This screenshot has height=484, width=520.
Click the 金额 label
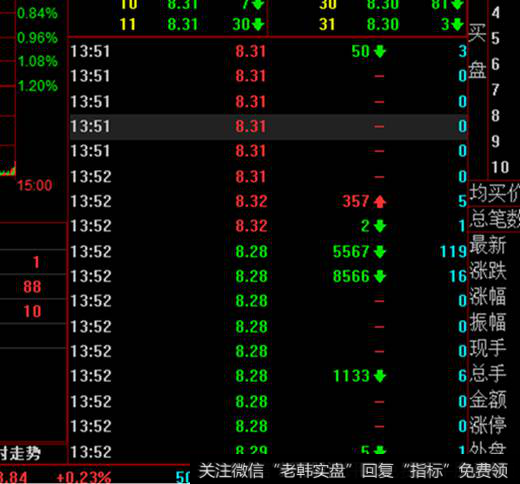[488, 400]
